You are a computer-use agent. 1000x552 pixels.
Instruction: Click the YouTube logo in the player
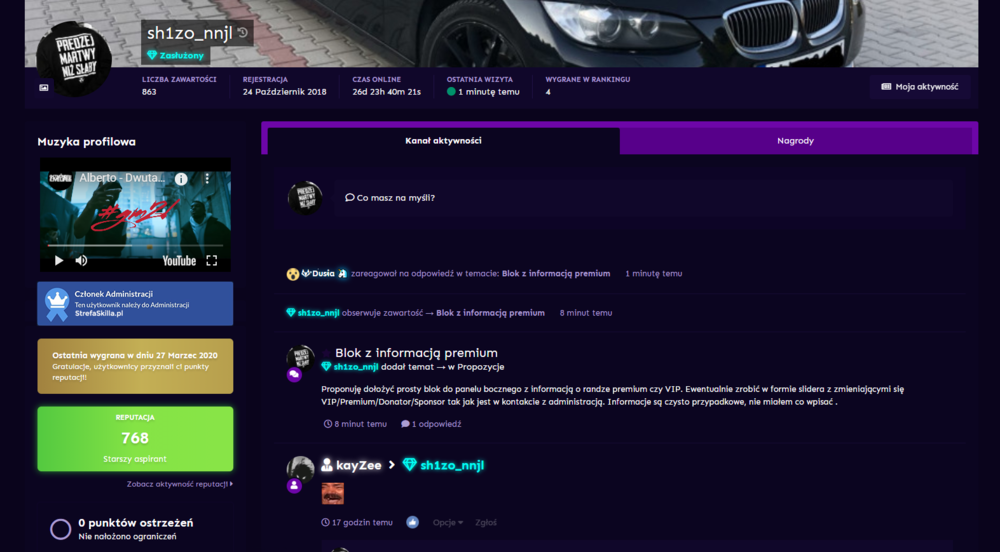[x=179, y=260]
